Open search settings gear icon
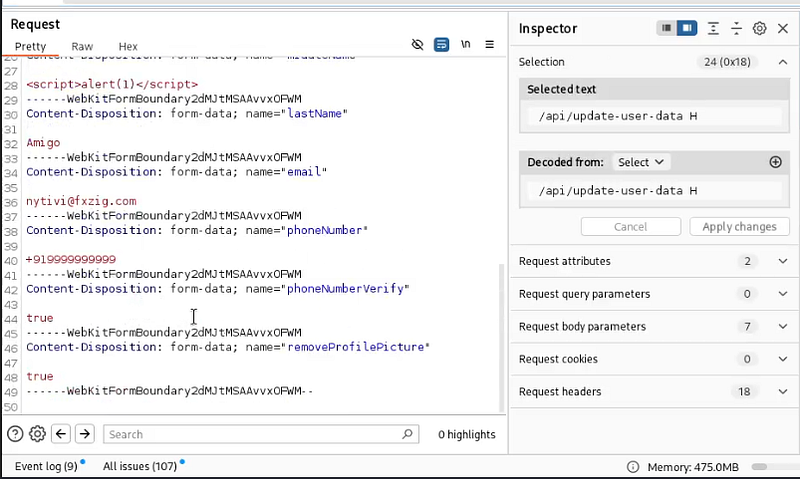The height and width of the screenshot is (479, 800). click(x=37, y=434)
